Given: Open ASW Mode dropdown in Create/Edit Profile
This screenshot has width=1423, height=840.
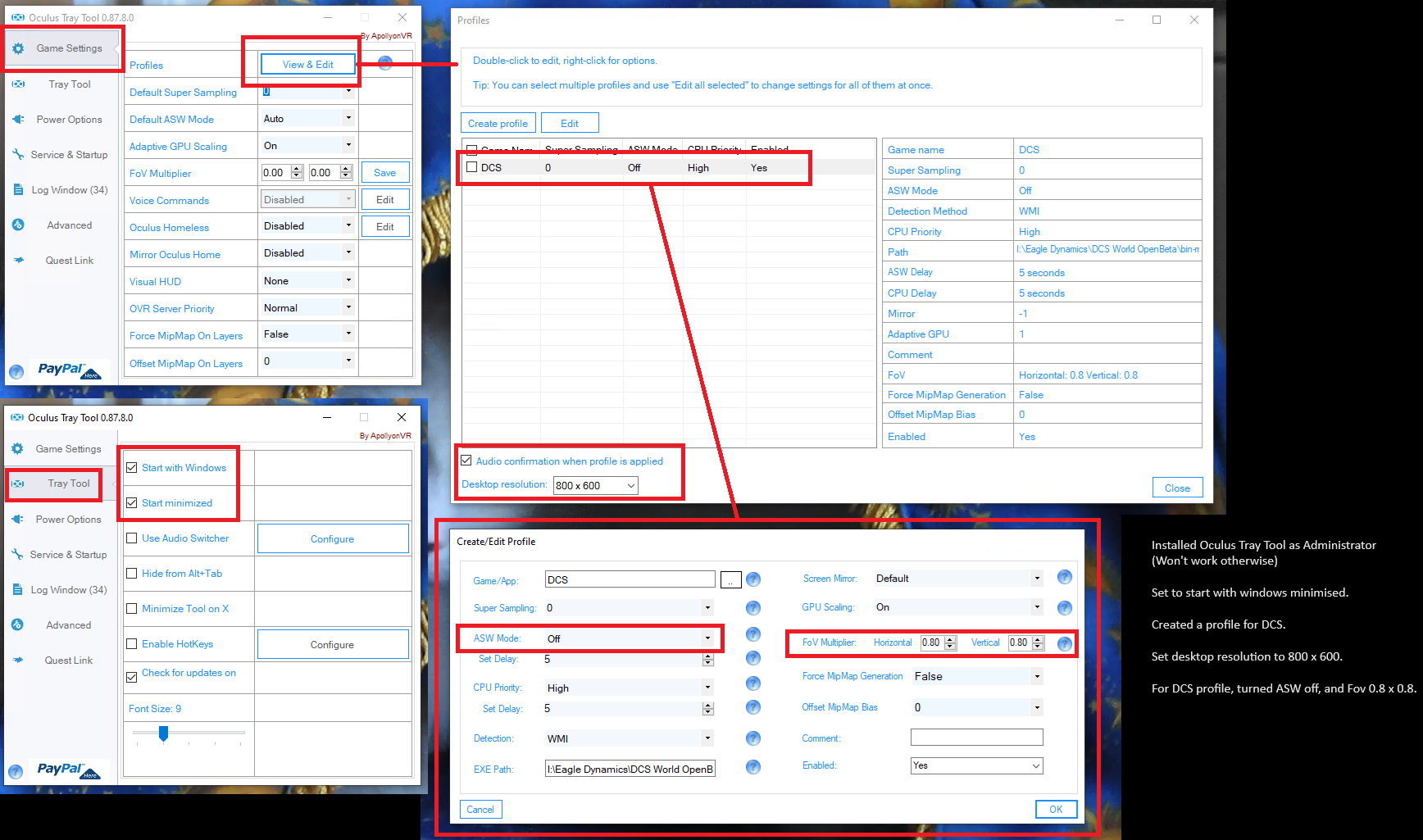Looking at the screenshot, I should click(x=629, y=638).
